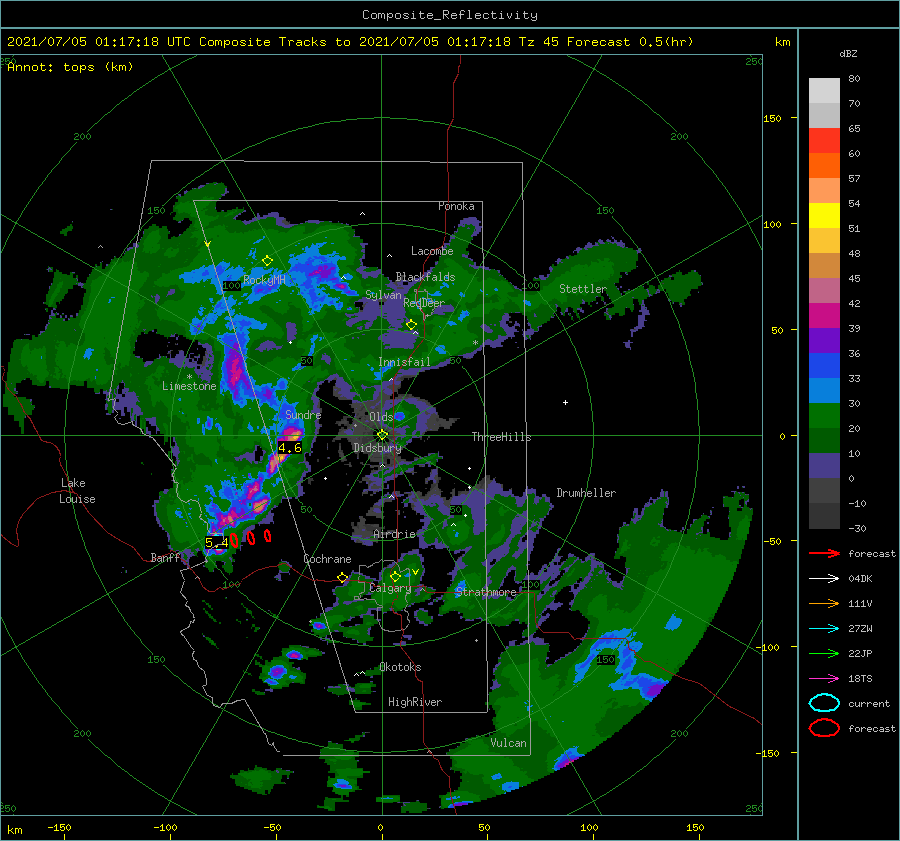900x841 pixels.
Task: Click the Cochrane town label
Action: (x=327, y=559)
